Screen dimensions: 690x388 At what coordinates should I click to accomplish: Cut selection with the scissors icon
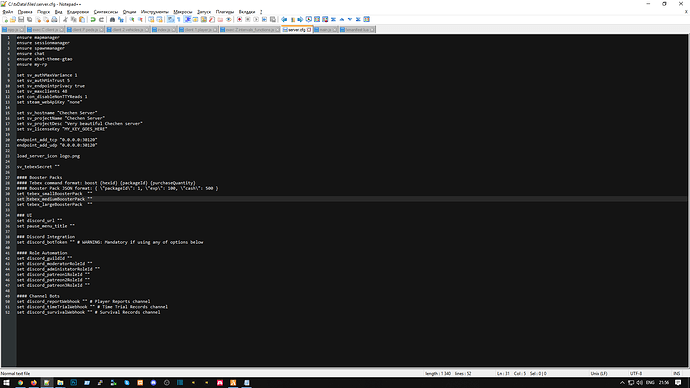pos(65,19)
